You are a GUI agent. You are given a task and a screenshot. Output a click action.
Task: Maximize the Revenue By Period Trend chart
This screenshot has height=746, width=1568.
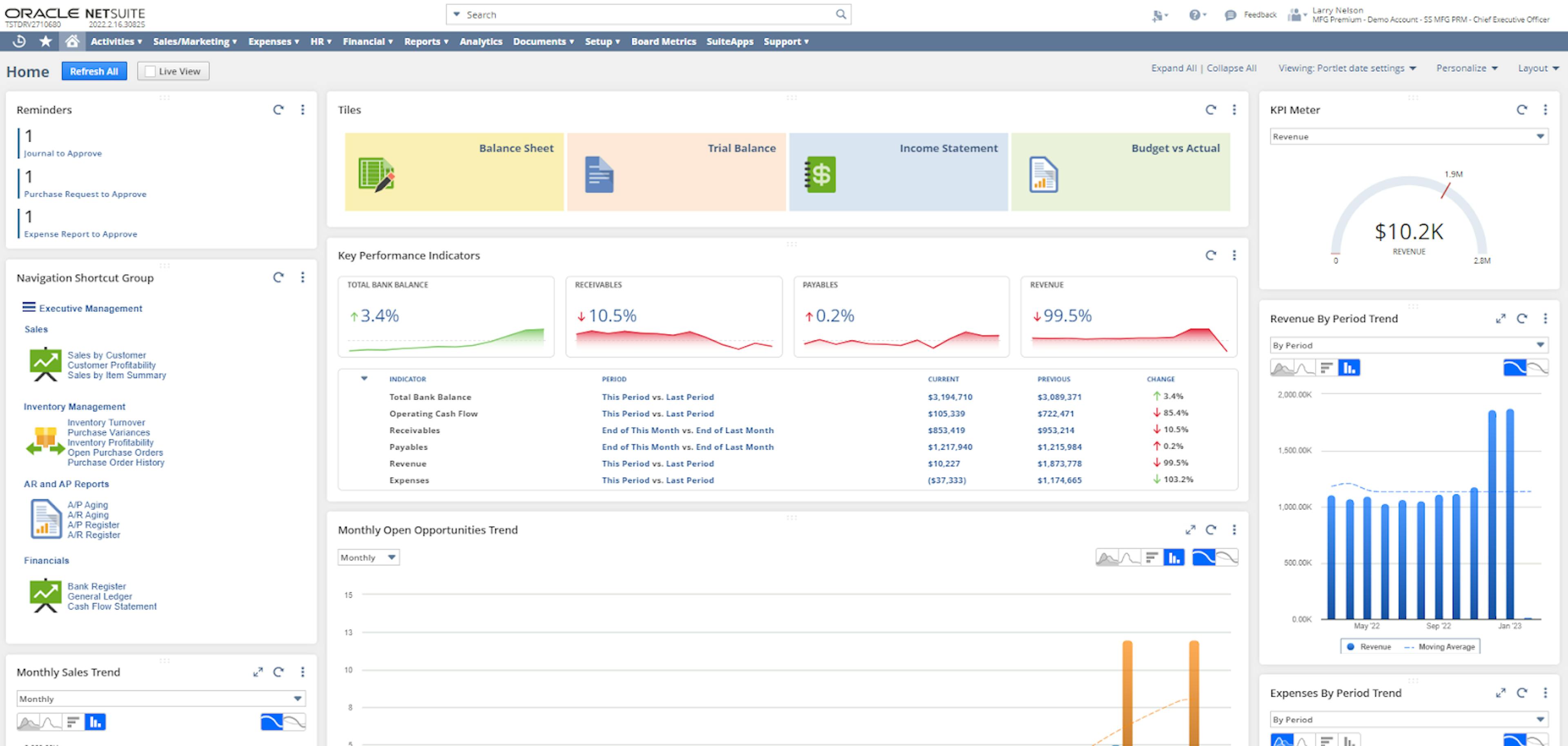pyautogui.click(x=1500, y=319)
